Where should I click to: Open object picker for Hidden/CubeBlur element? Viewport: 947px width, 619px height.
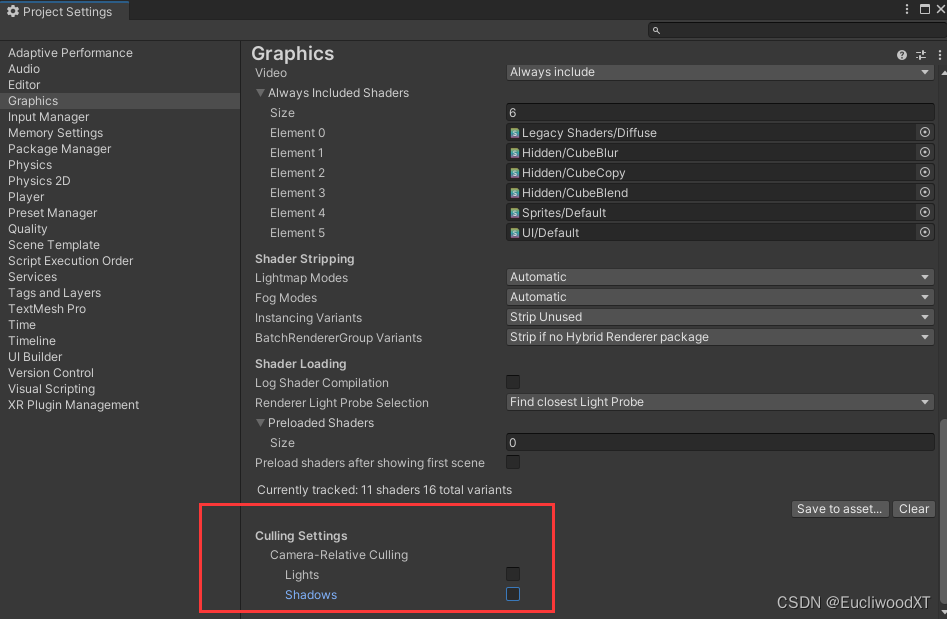pos(924,152)
